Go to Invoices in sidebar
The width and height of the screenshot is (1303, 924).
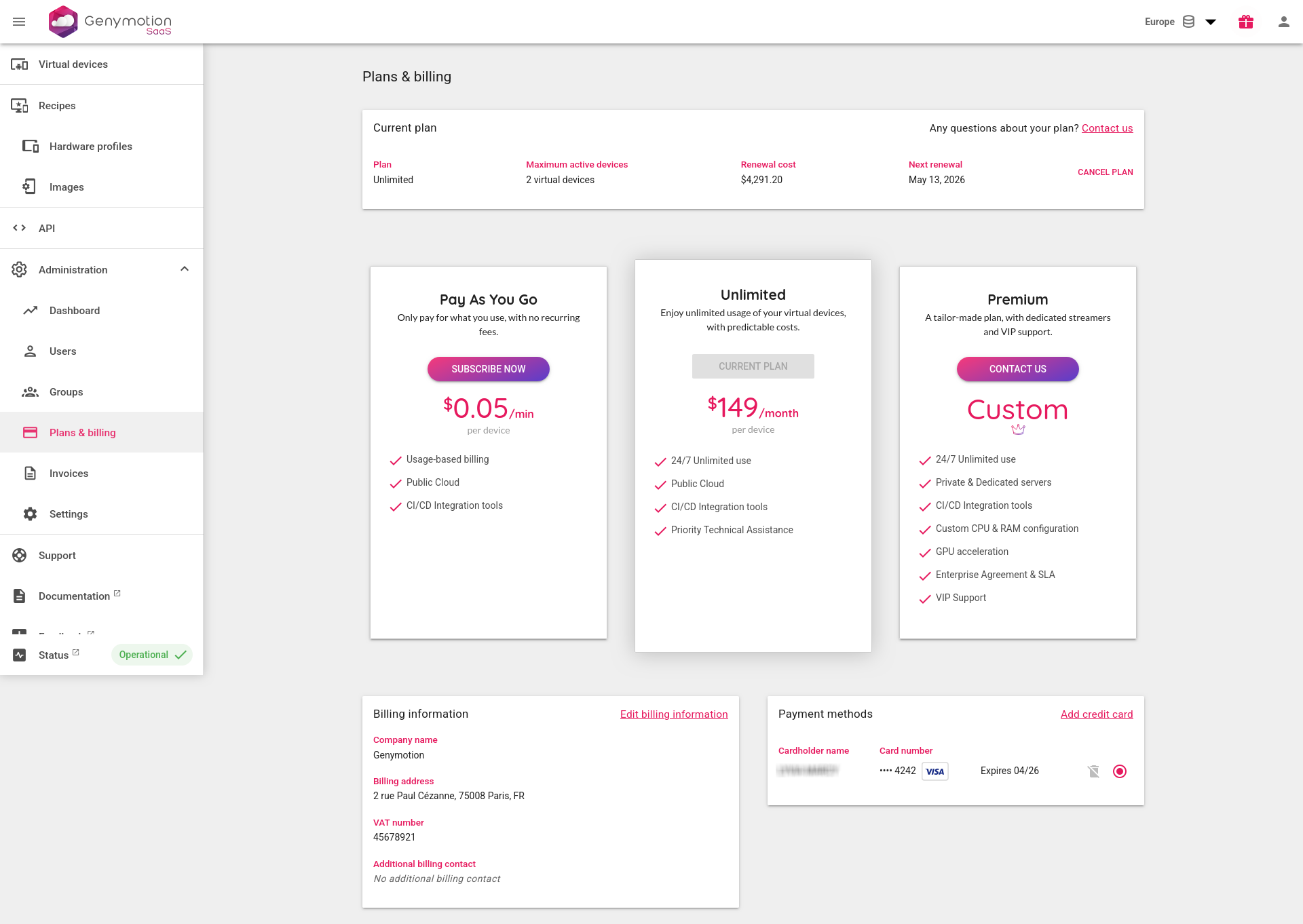point(69,474)
